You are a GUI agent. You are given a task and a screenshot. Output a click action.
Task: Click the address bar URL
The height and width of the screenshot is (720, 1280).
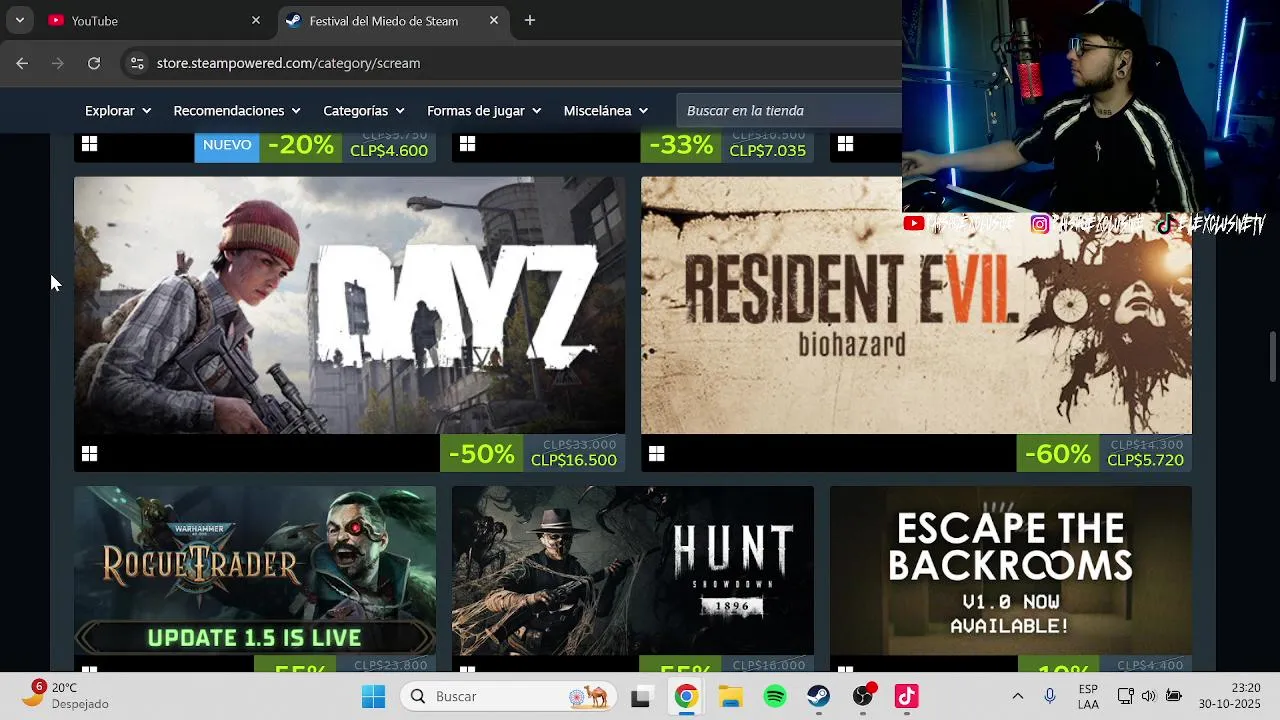288,63
